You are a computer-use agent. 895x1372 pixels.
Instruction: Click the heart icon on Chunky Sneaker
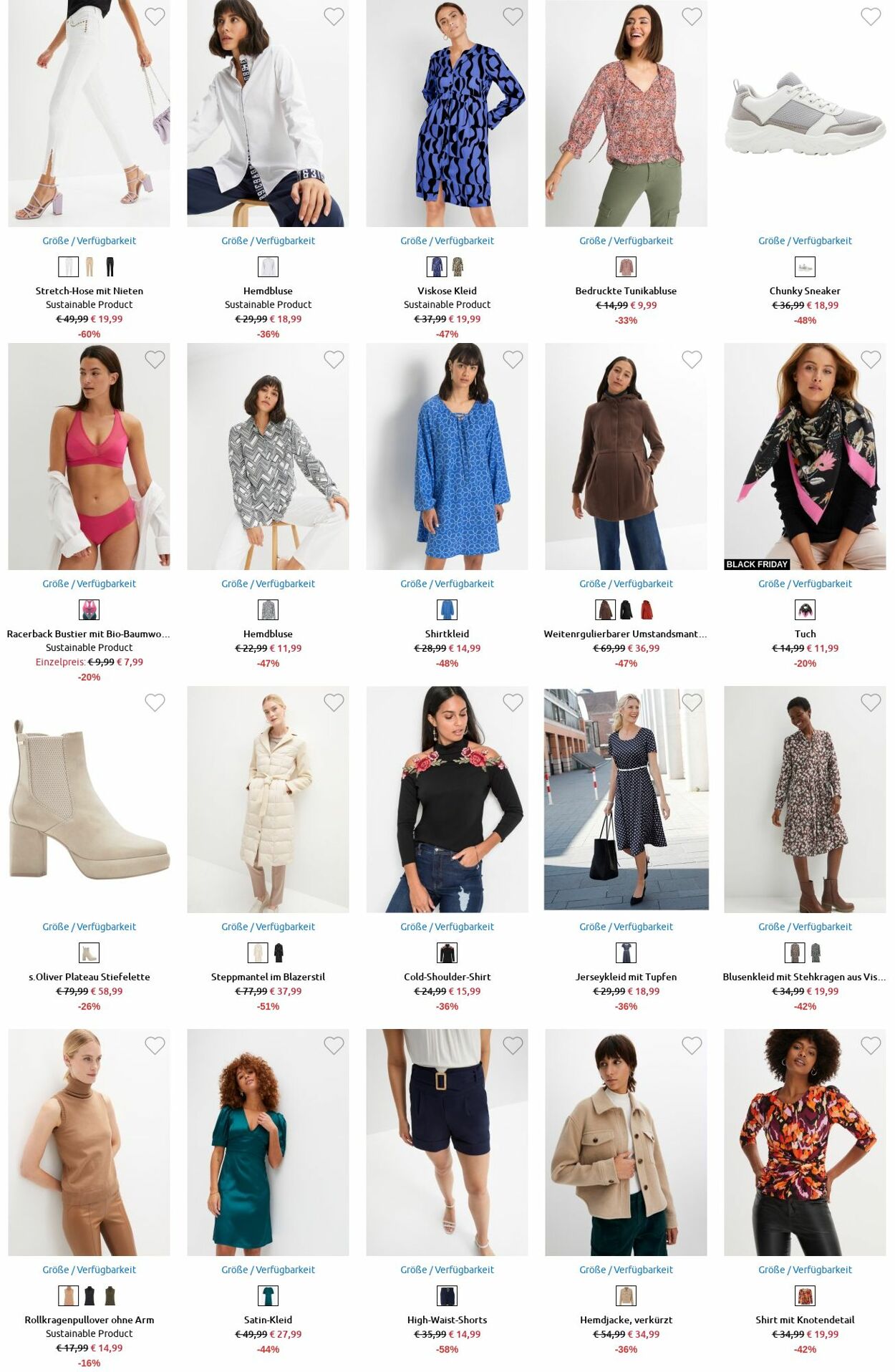[871, 16]
